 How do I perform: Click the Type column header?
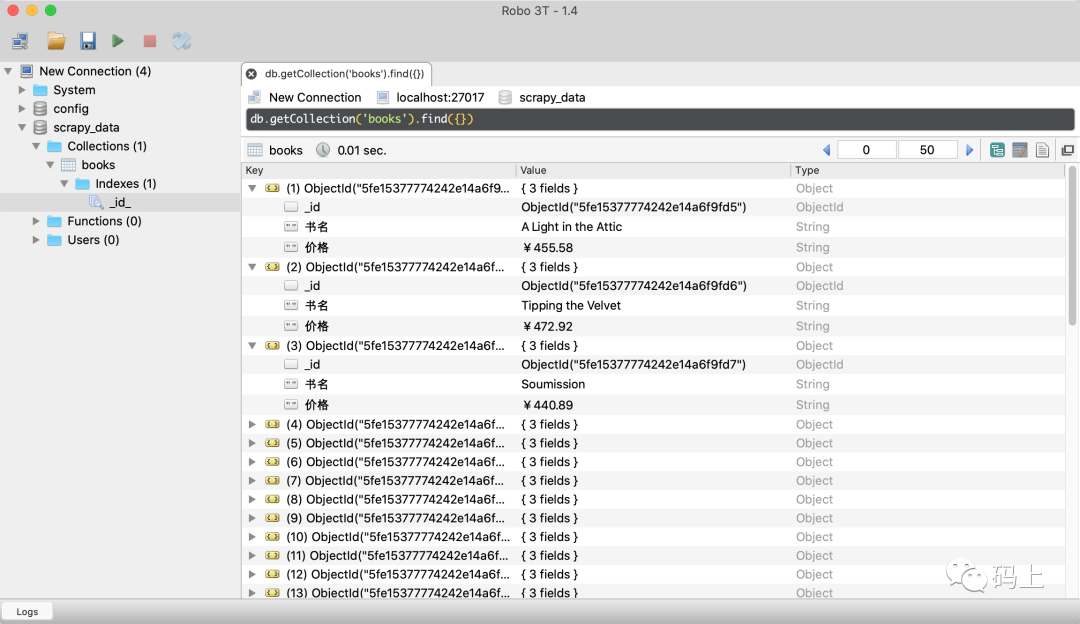(928, 170)
